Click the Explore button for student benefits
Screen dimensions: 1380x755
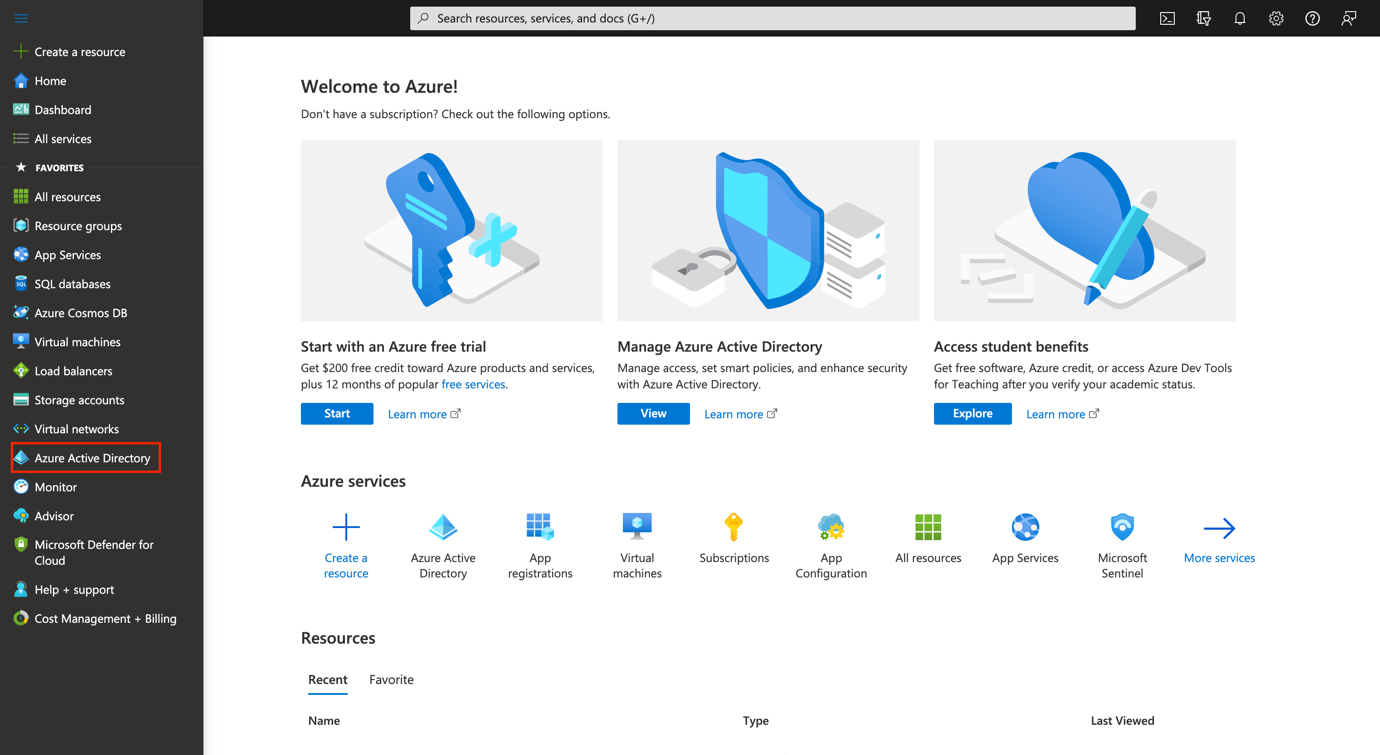pyautogui.click(x=972, y=414)
